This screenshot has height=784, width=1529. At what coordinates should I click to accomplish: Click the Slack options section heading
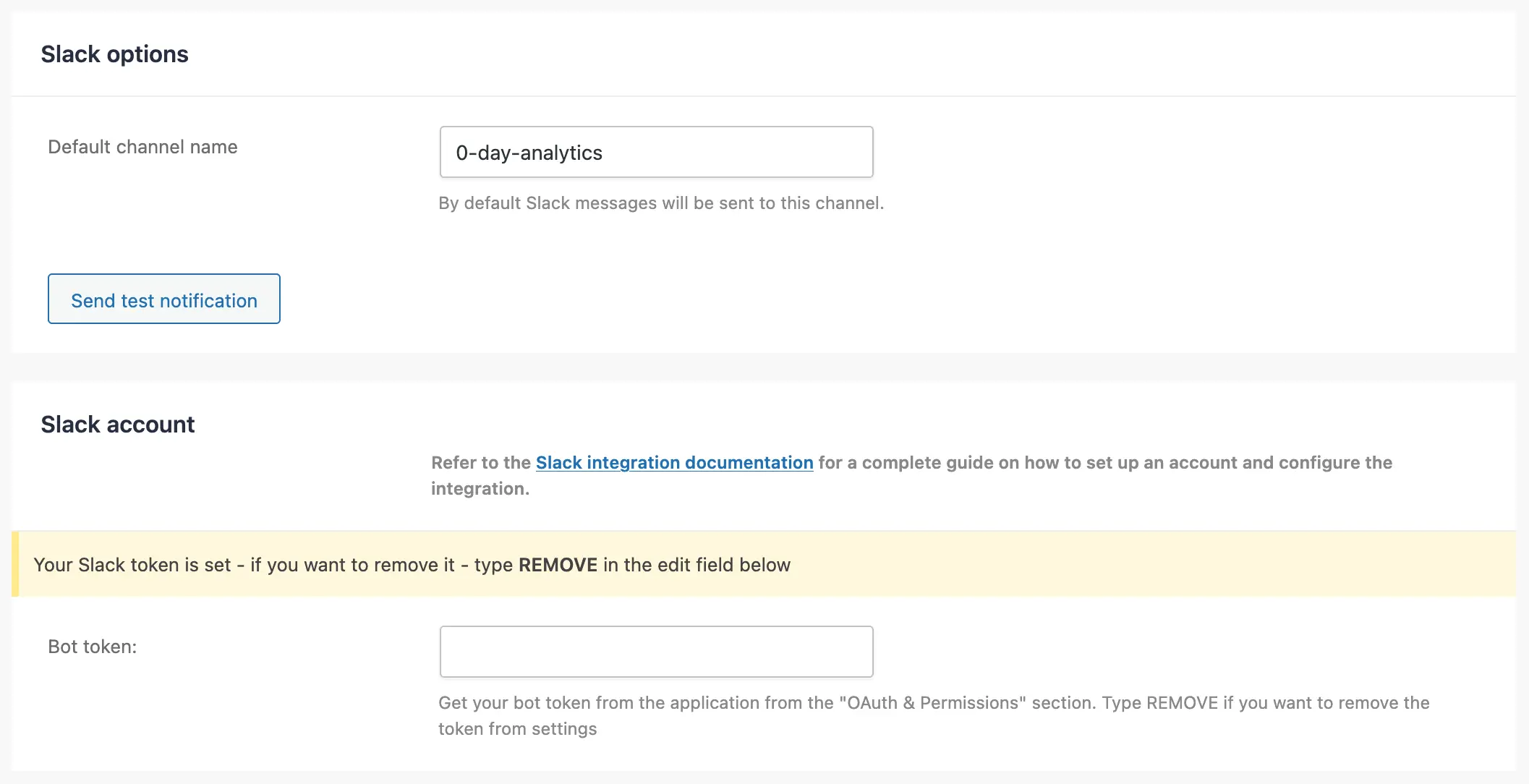click(116, 54)
